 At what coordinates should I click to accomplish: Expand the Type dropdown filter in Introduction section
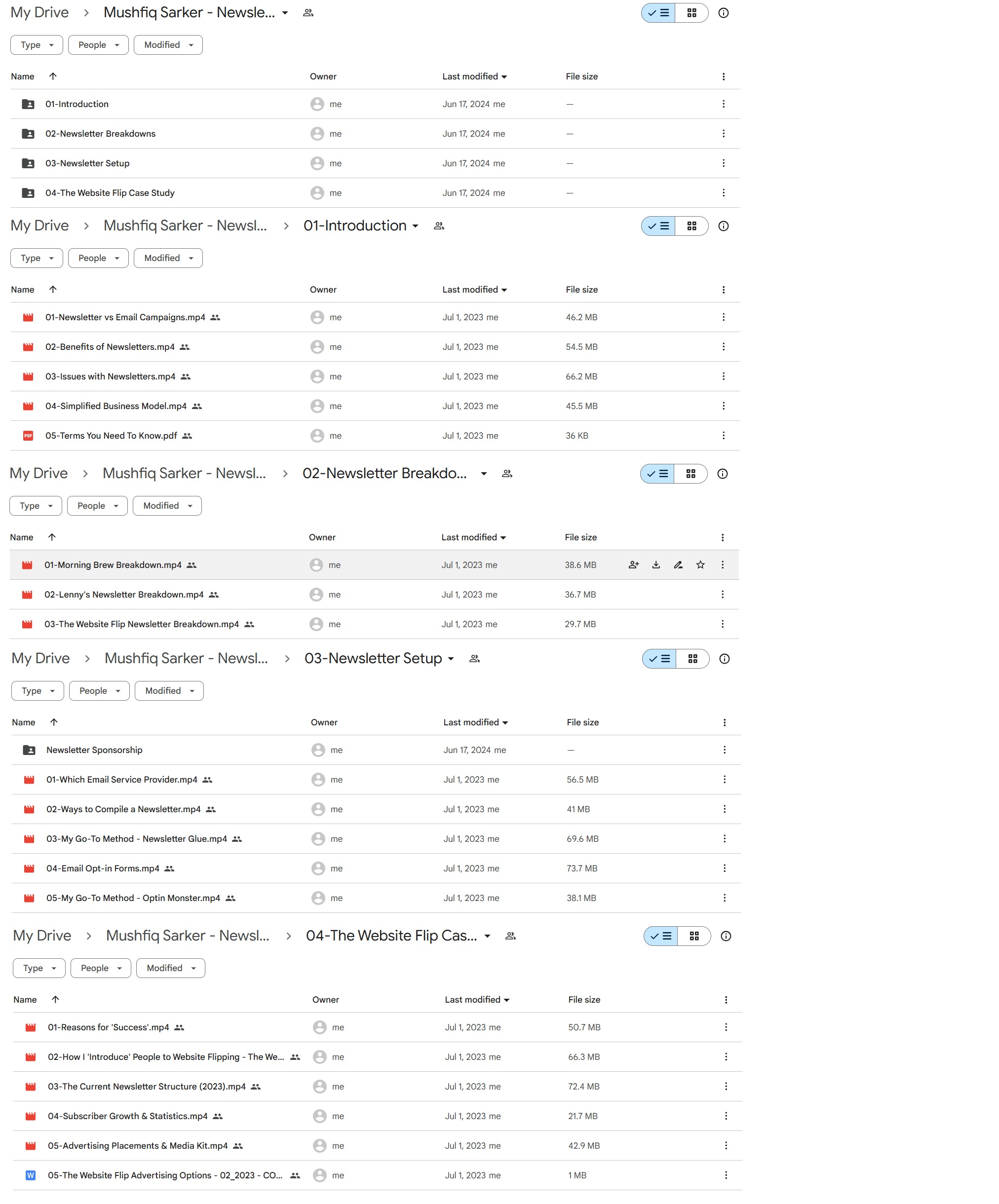[x=36, y=258]
